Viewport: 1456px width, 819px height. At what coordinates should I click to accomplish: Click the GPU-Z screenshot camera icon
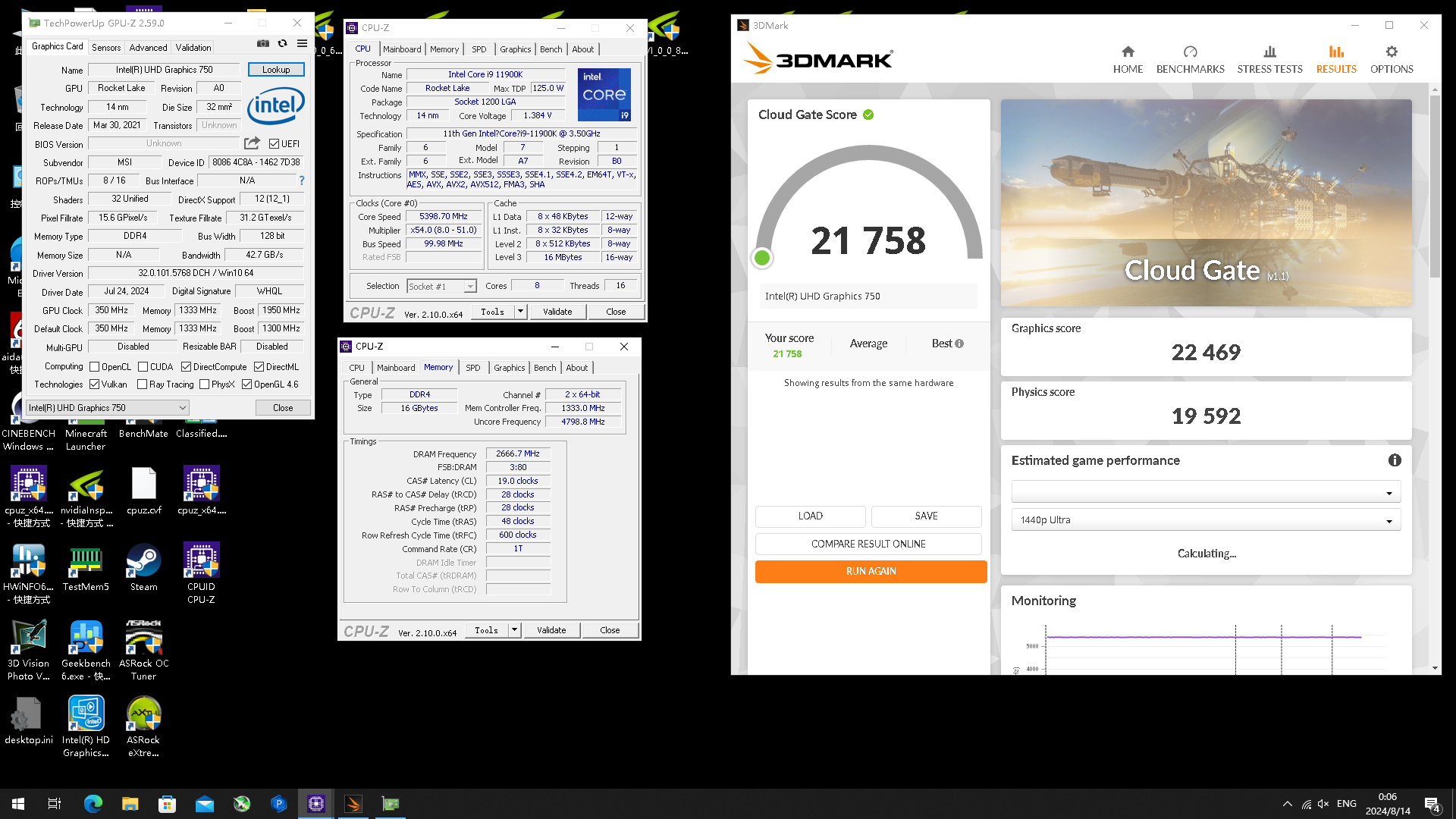click(262, 44)
